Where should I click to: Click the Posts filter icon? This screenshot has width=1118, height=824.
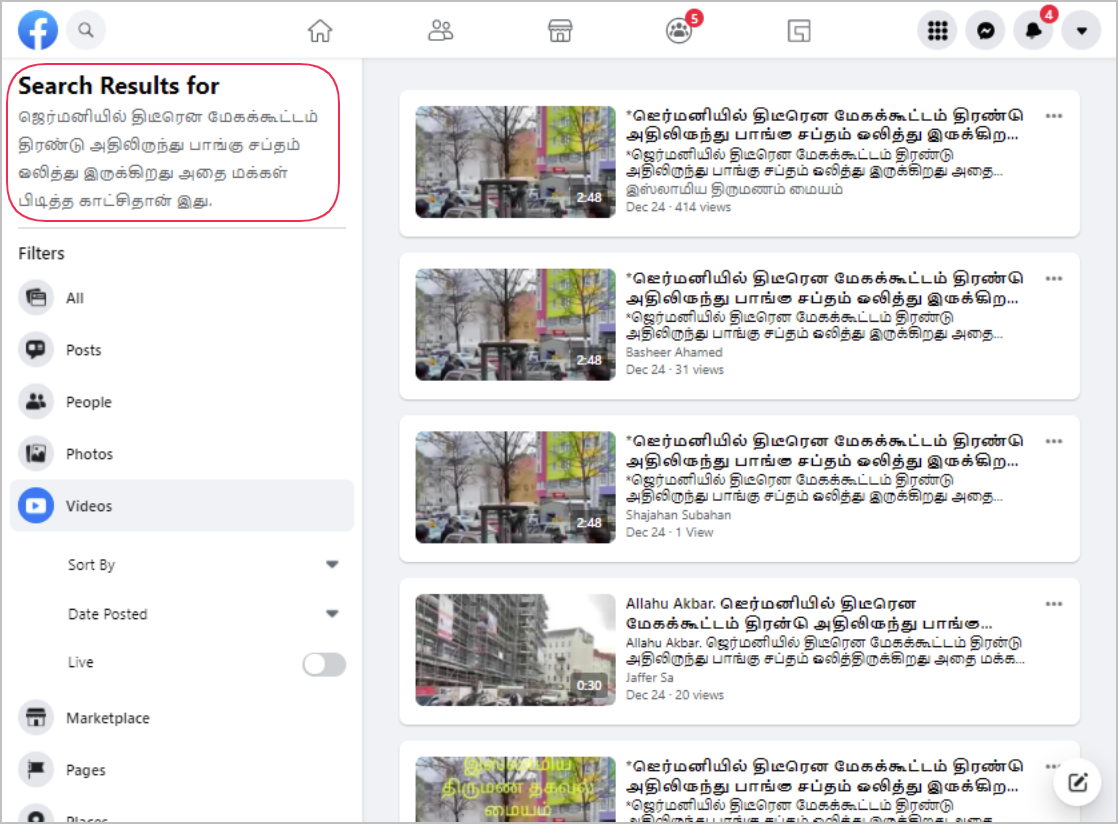(x=36, y=350)
